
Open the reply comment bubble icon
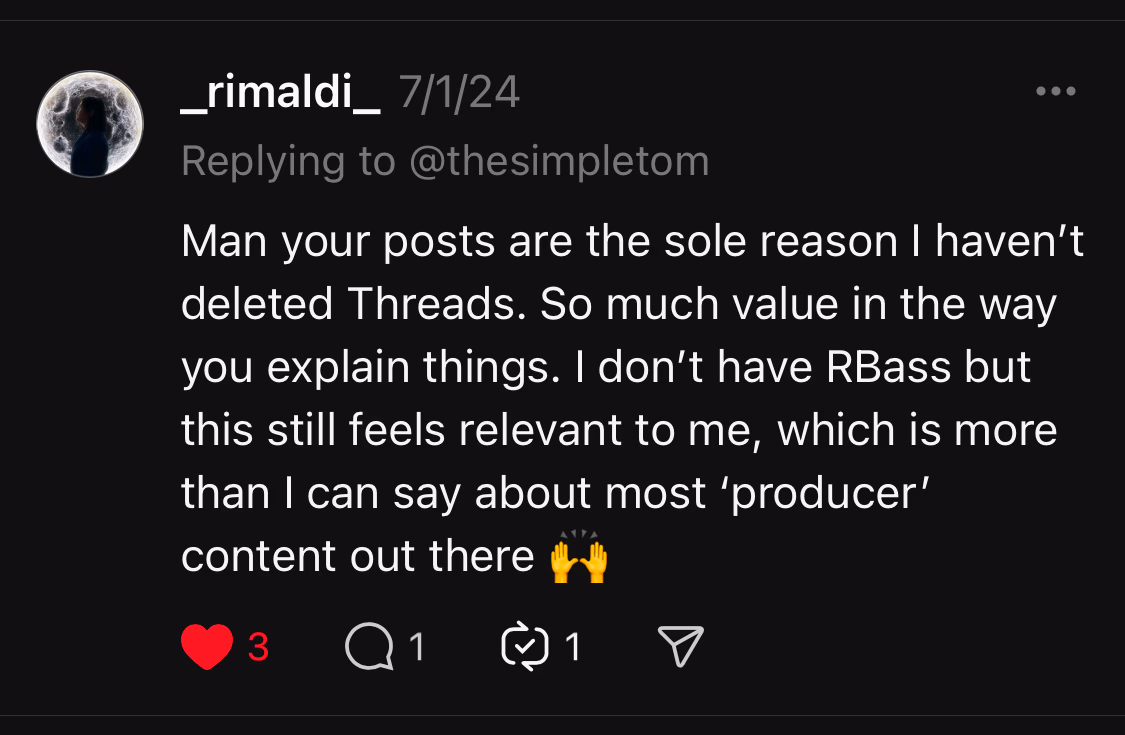[369, 648]
